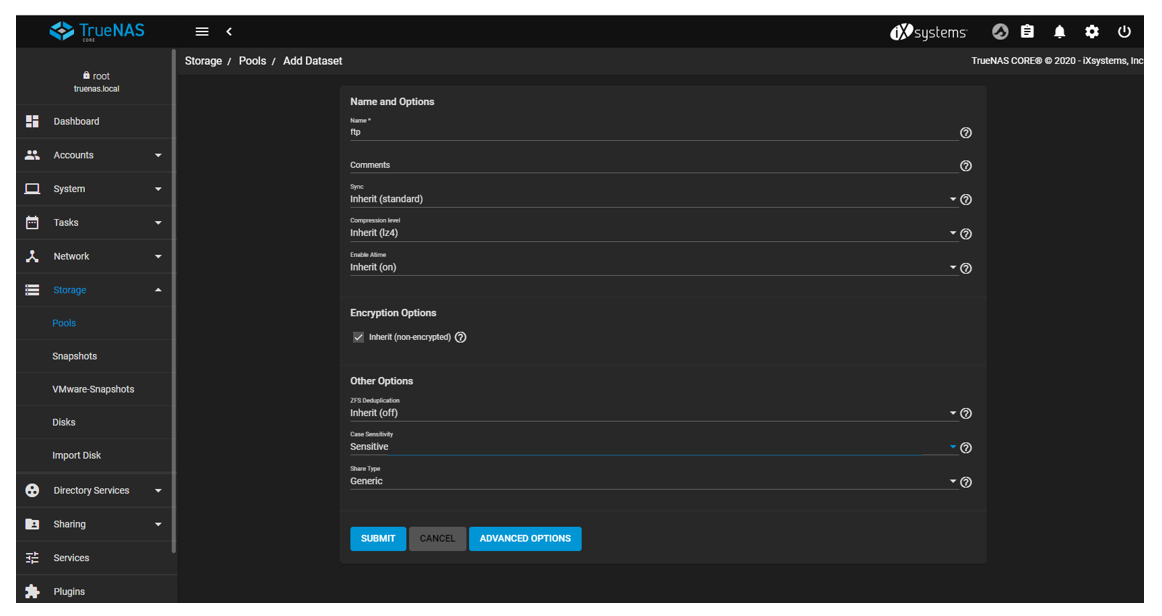Show help for the Name field

pos(966,133)
